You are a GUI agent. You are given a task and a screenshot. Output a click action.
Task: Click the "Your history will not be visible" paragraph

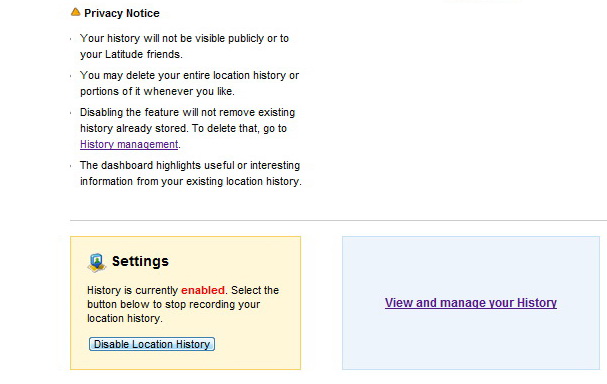coord(184,46)
